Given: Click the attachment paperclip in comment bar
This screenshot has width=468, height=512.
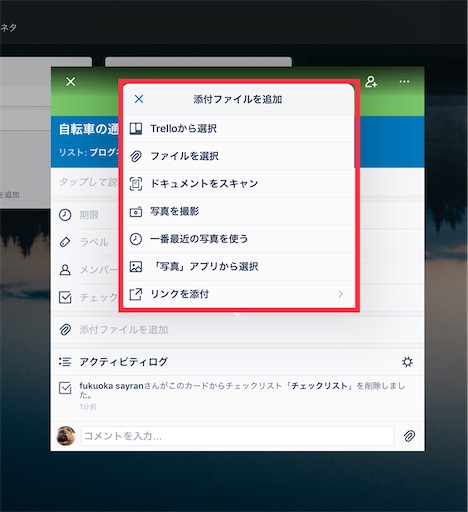Looking at the screenshot, I should (409, 436).
